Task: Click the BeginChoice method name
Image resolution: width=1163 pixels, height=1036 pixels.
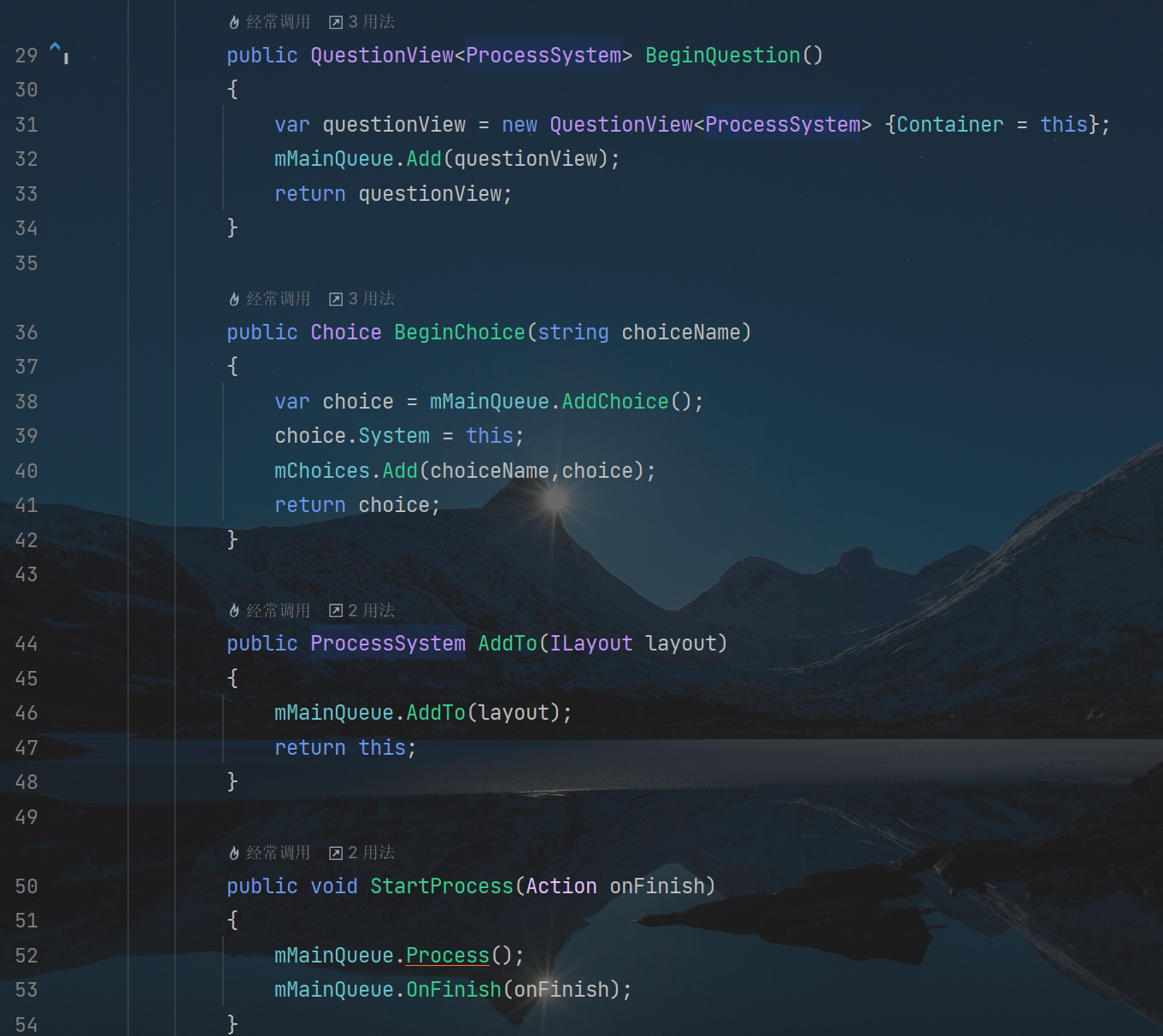Action: [460, 333]
